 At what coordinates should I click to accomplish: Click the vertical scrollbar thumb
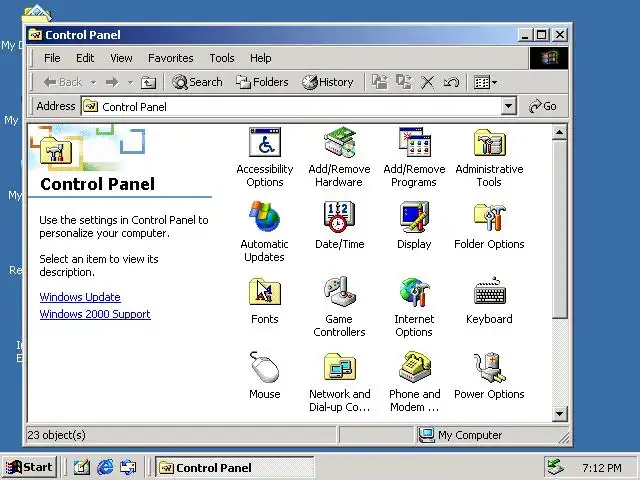click(559, 229)
